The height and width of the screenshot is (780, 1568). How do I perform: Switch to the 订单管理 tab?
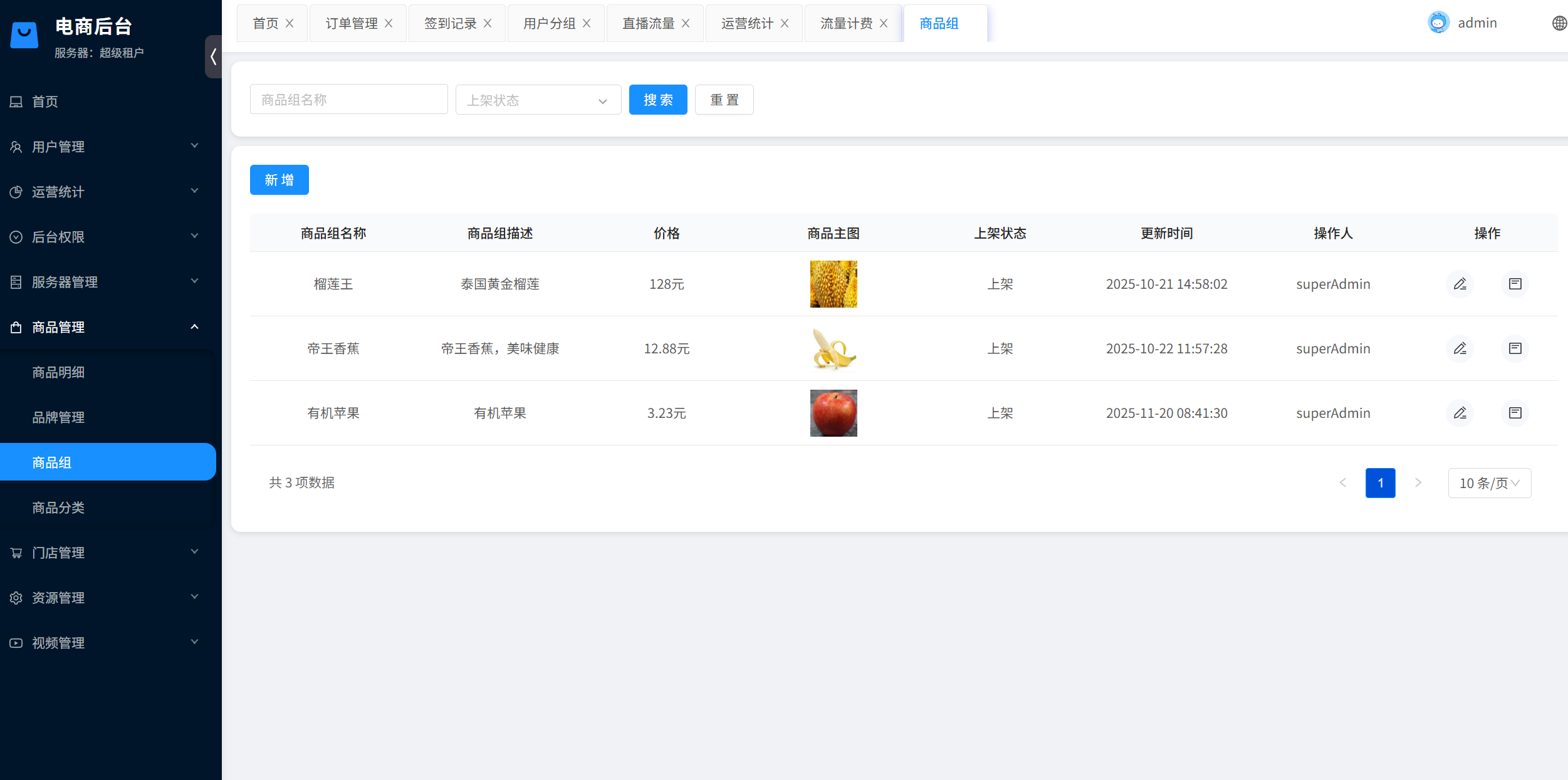[x=352, y=23]
